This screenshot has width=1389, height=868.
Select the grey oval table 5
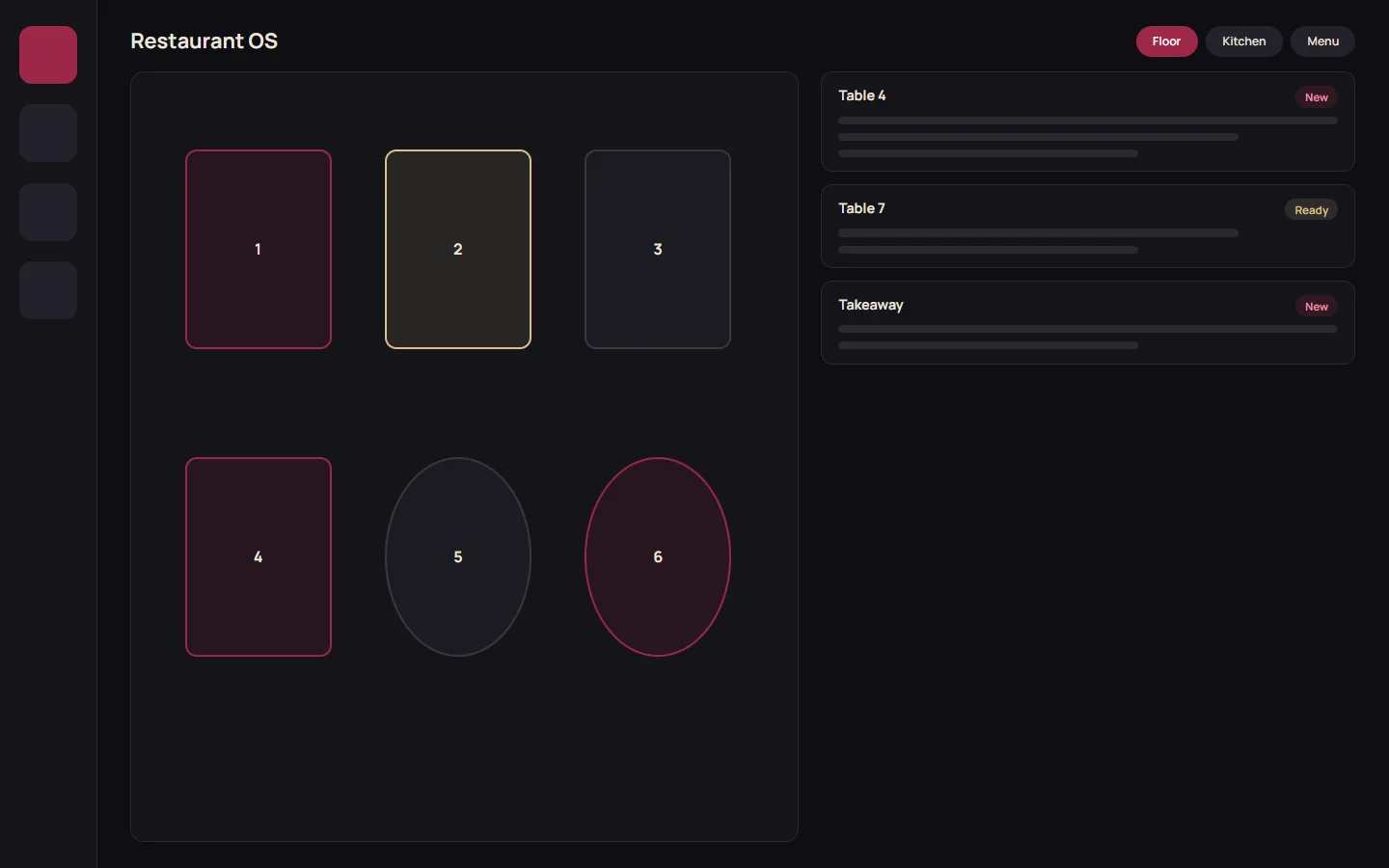click(458, 556)
